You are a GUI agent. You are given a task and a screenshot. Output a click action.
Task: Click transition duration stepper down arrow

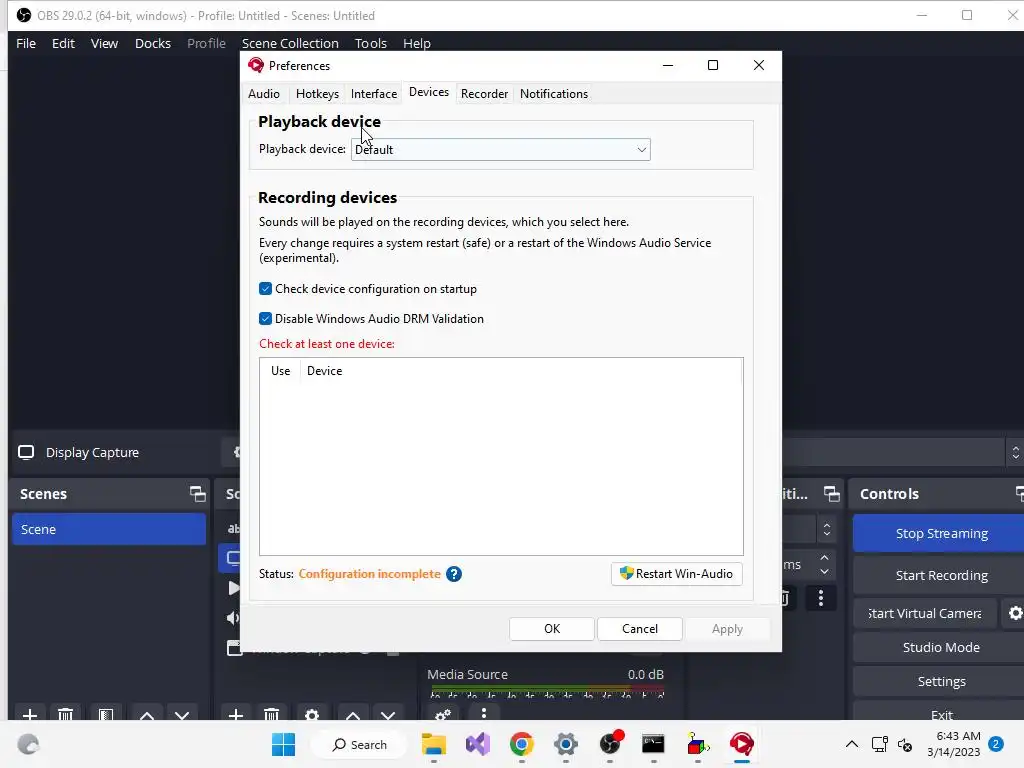(x=824, y=571)
